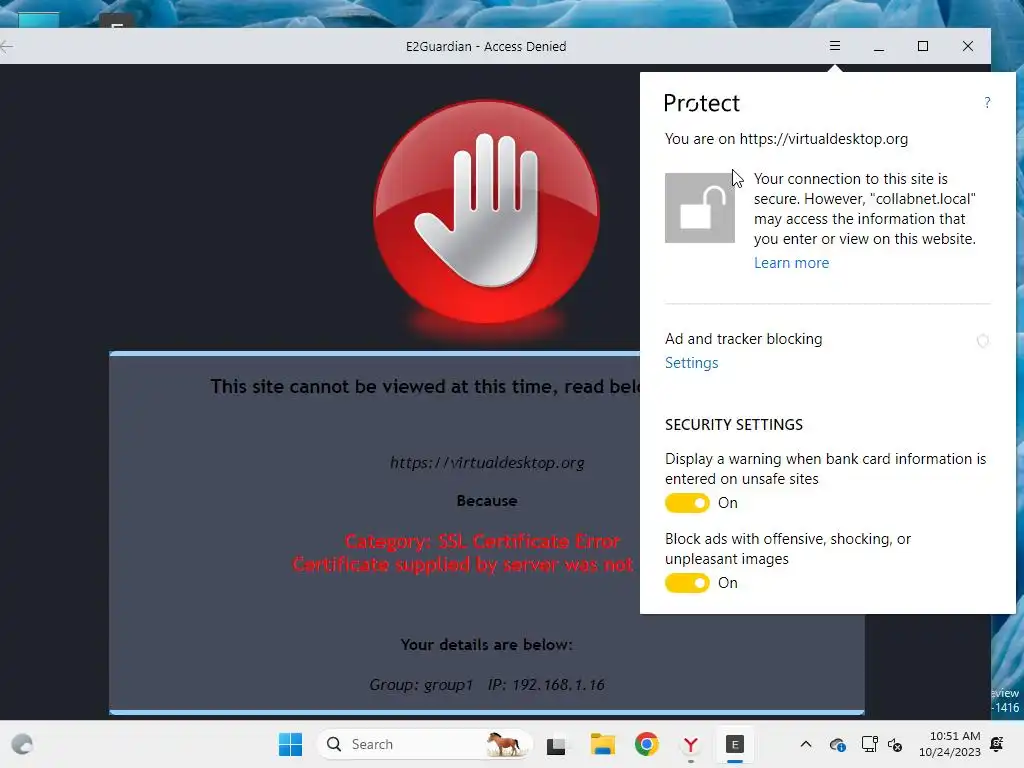Screen dimensions: 1024x768
Task: Click the cloud sync tray icon
Action: coord(837,744)
